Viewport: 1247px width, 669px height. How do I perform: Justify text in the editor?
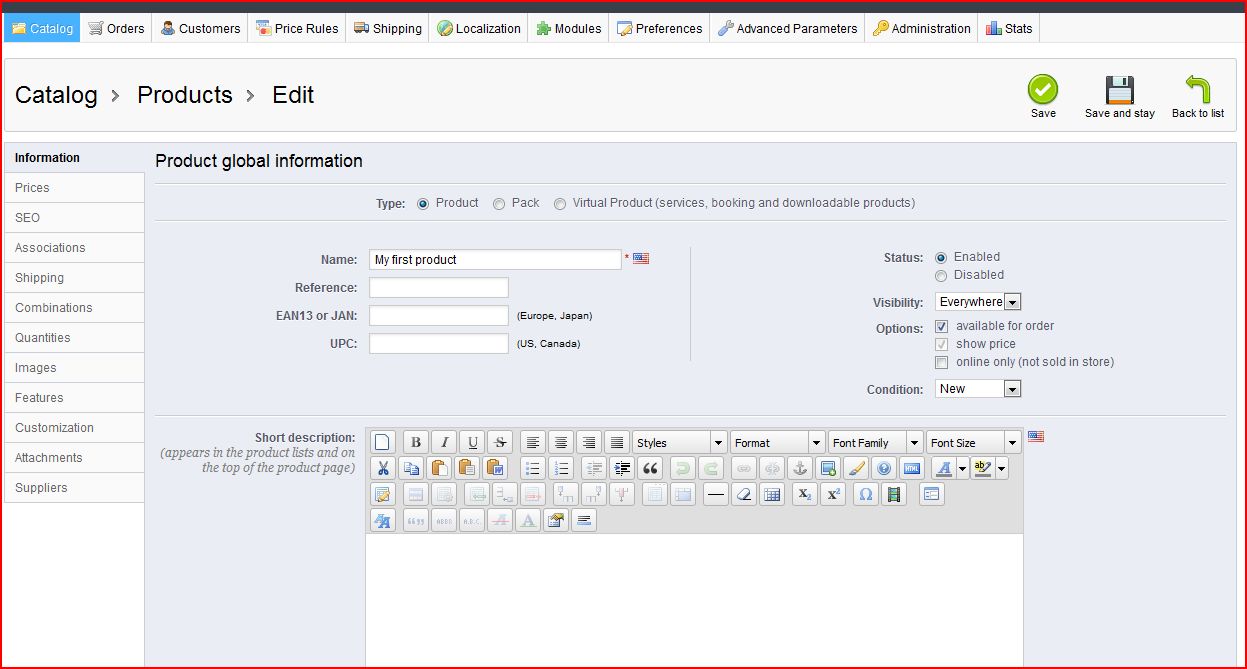point(617,442)
